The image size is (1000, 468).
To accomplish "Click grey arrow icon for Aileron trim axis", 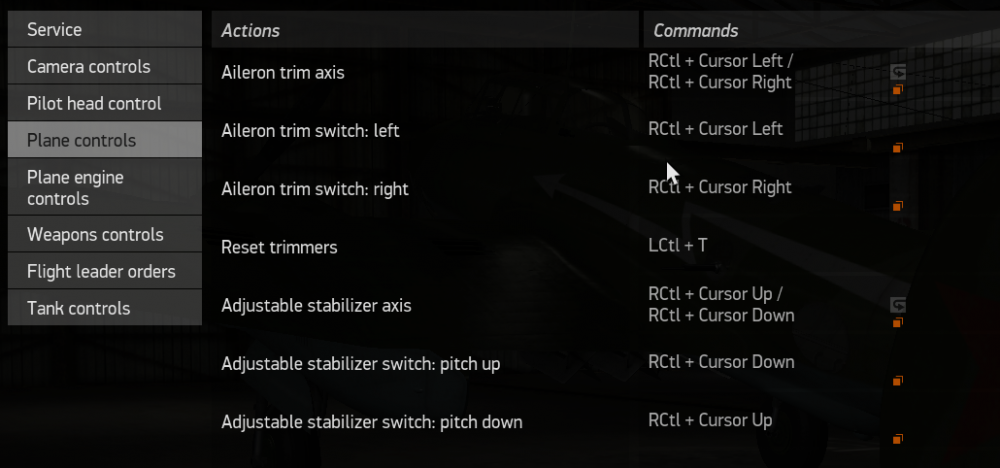I will (x=898, y=72).
